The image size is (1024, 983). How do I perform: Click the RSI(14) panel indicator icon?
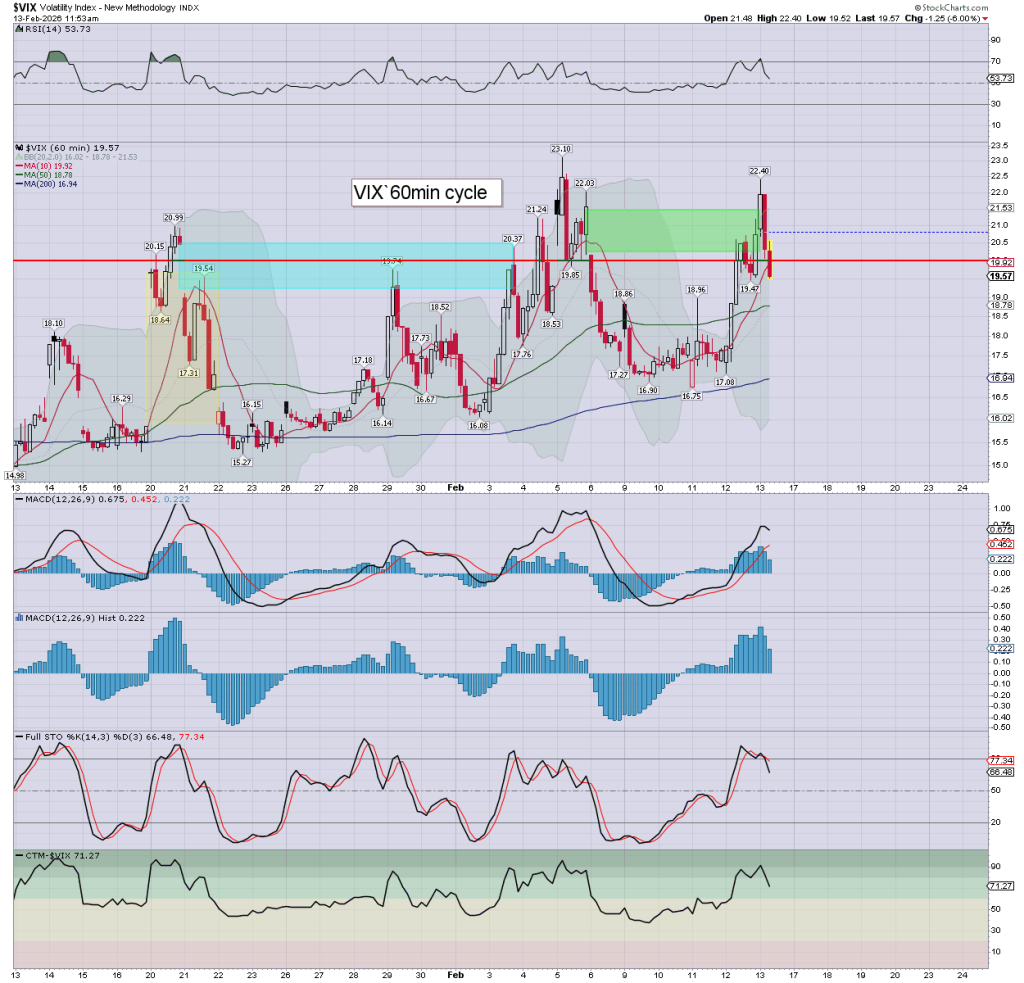coord(18,30)
